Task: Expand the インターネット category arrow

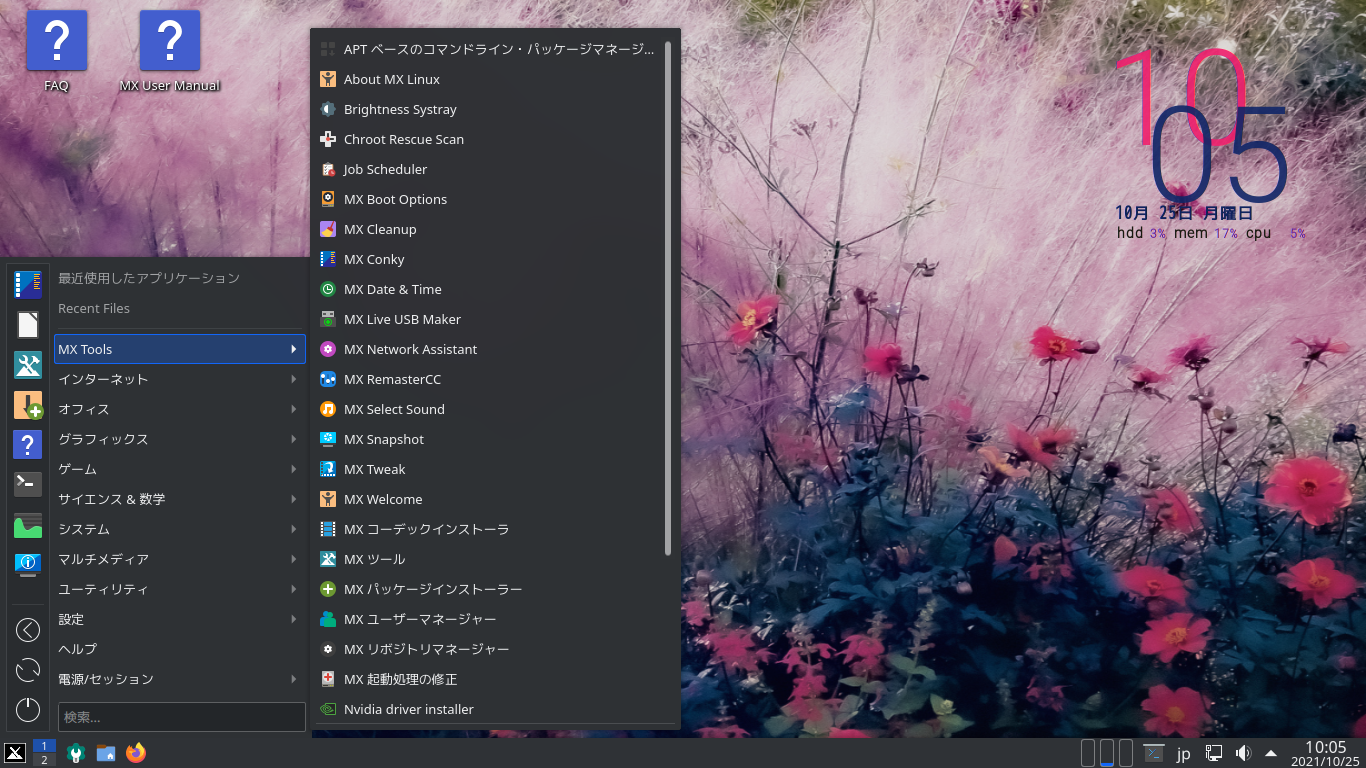Action: [293, 379]
